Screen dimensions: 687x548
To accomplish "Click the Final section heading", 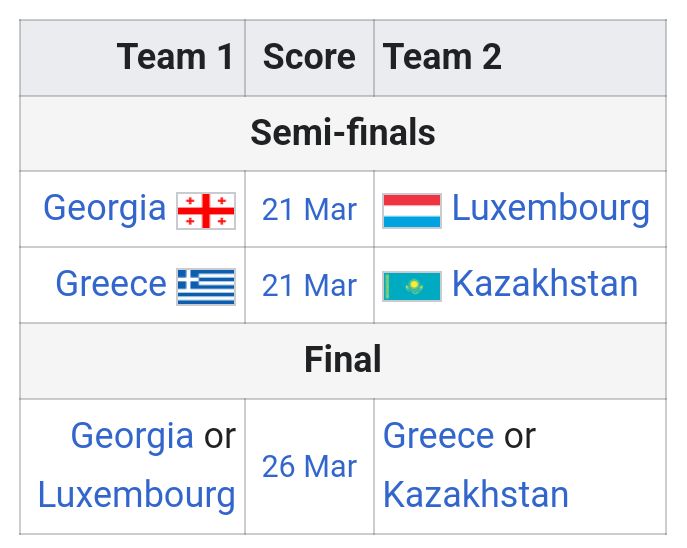I will click(343, 361).
